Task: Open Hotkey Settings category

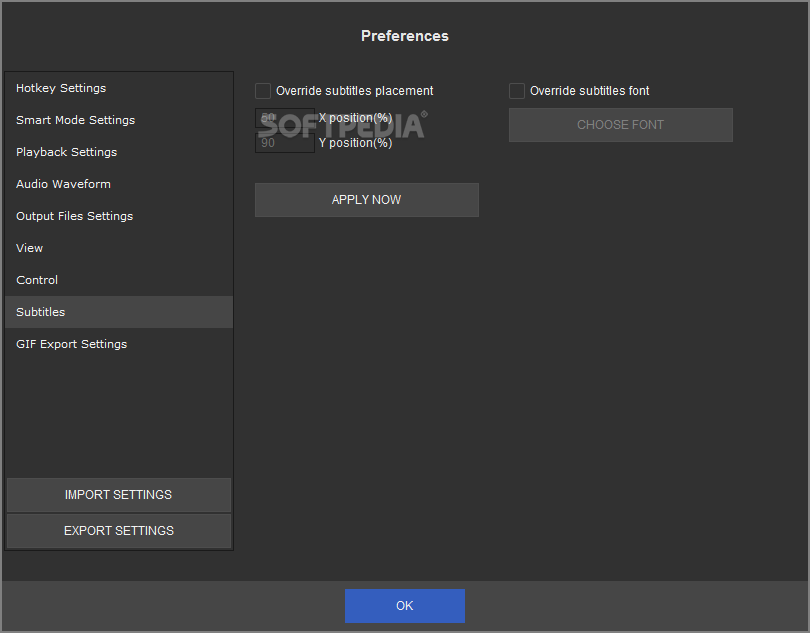Action: click(x=119, y=88)
